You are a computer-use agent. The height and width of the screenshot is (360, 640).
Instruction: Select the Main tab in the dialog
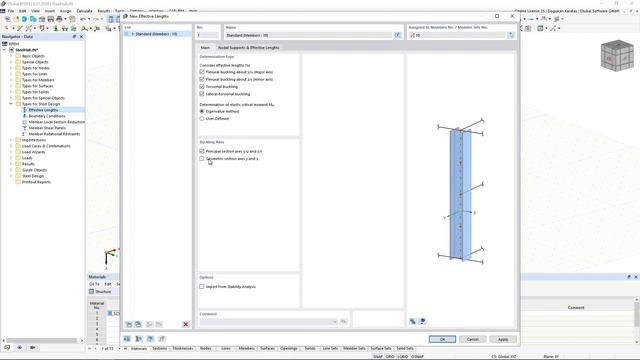point(205,48)
